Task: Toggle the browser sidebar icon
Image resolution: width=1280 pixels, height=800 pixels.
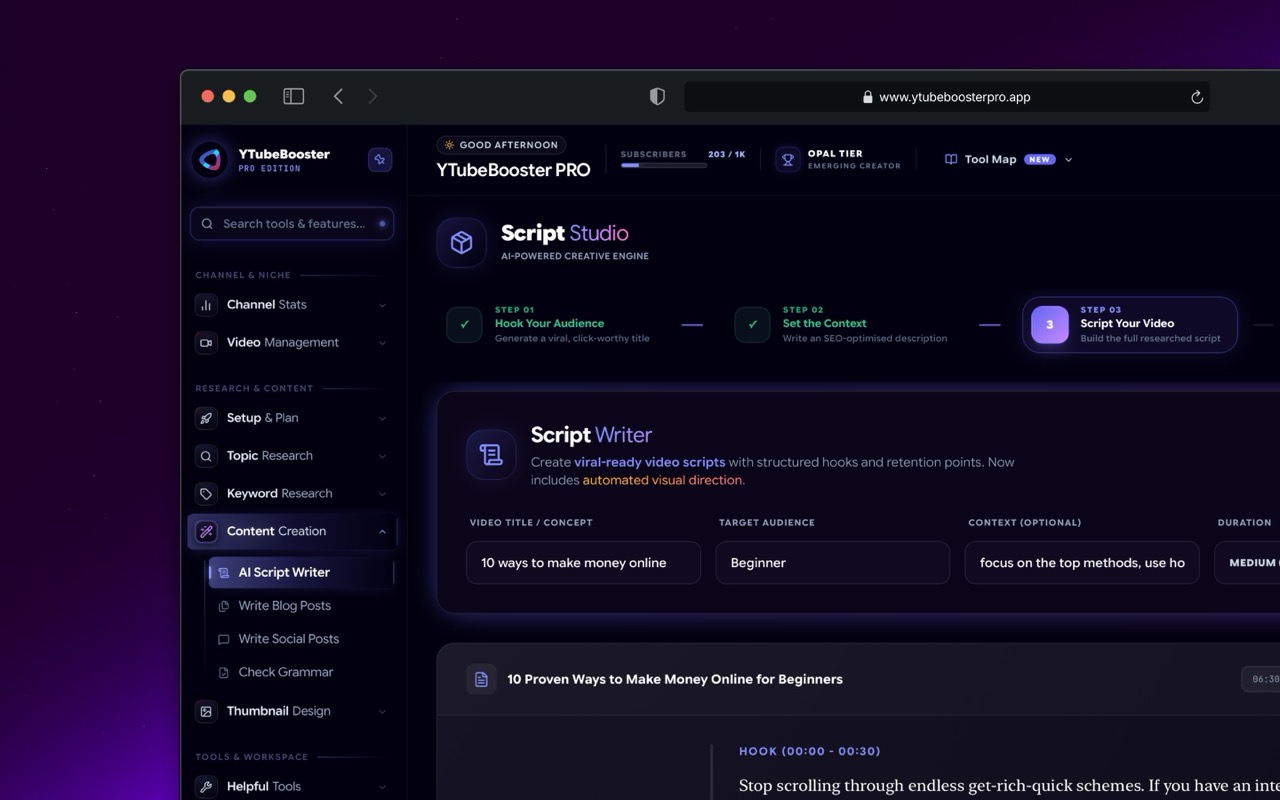Action: (293, 96)
